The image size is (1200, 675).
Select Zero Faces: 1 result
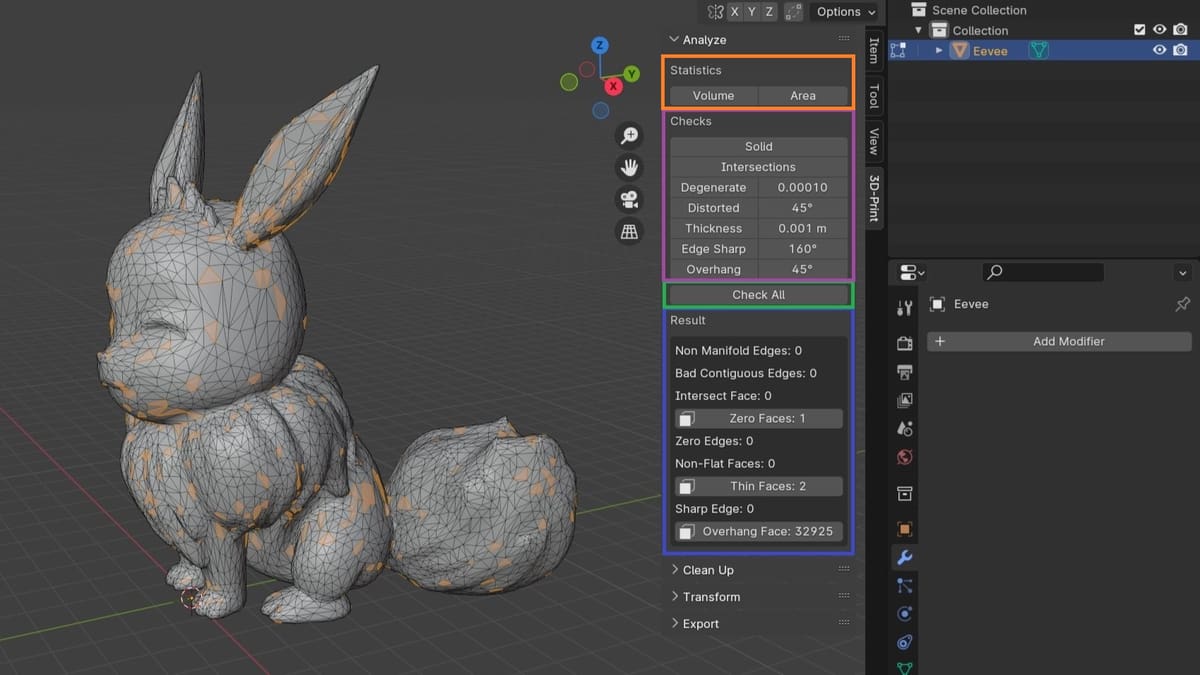tap(758, 418)
